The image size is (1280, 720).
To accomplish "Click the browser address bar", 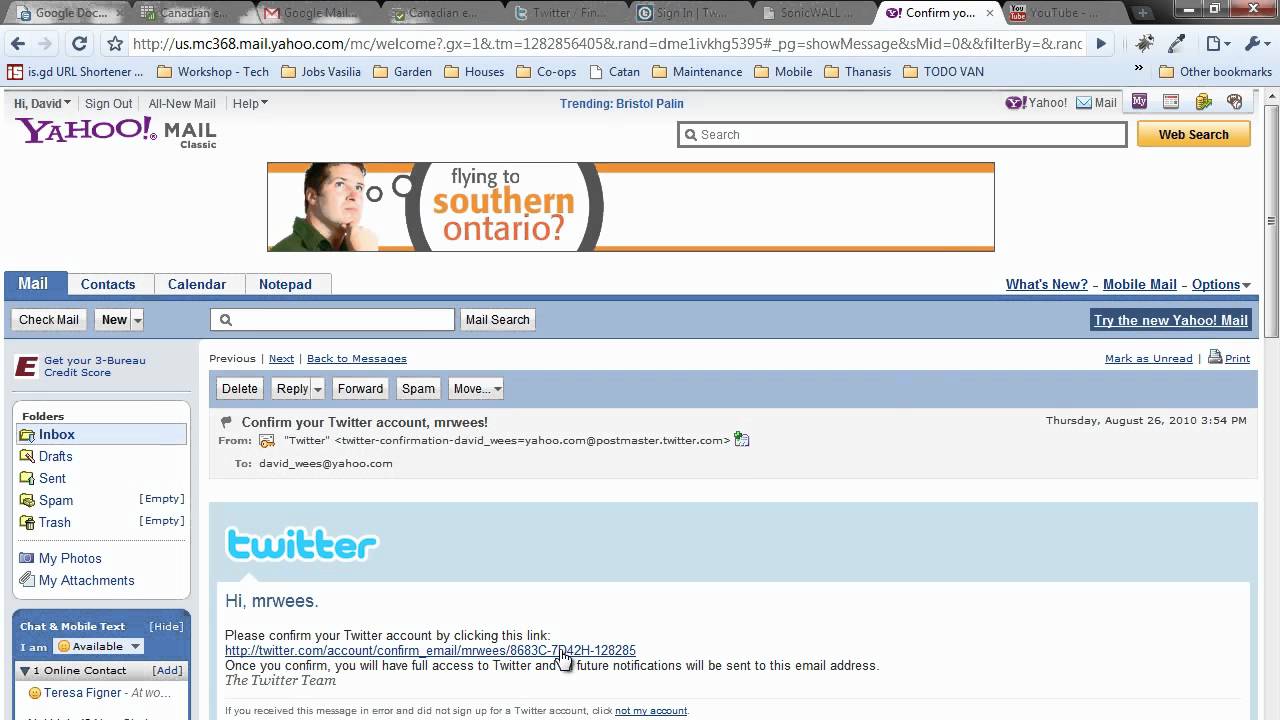I will pos(606,44).
